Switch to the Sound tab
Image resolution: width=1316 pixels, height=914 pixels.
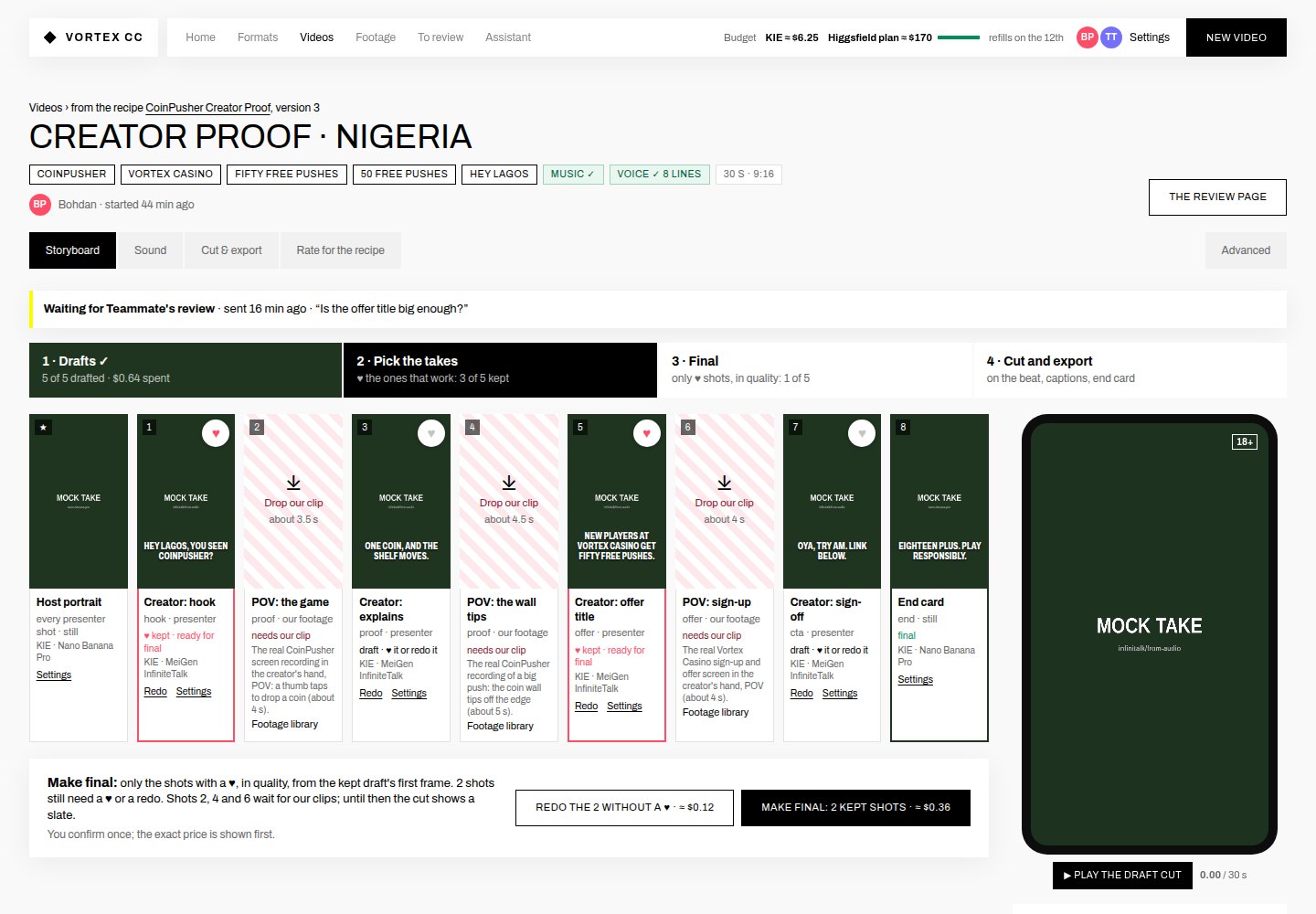click(x=151, y=250)
